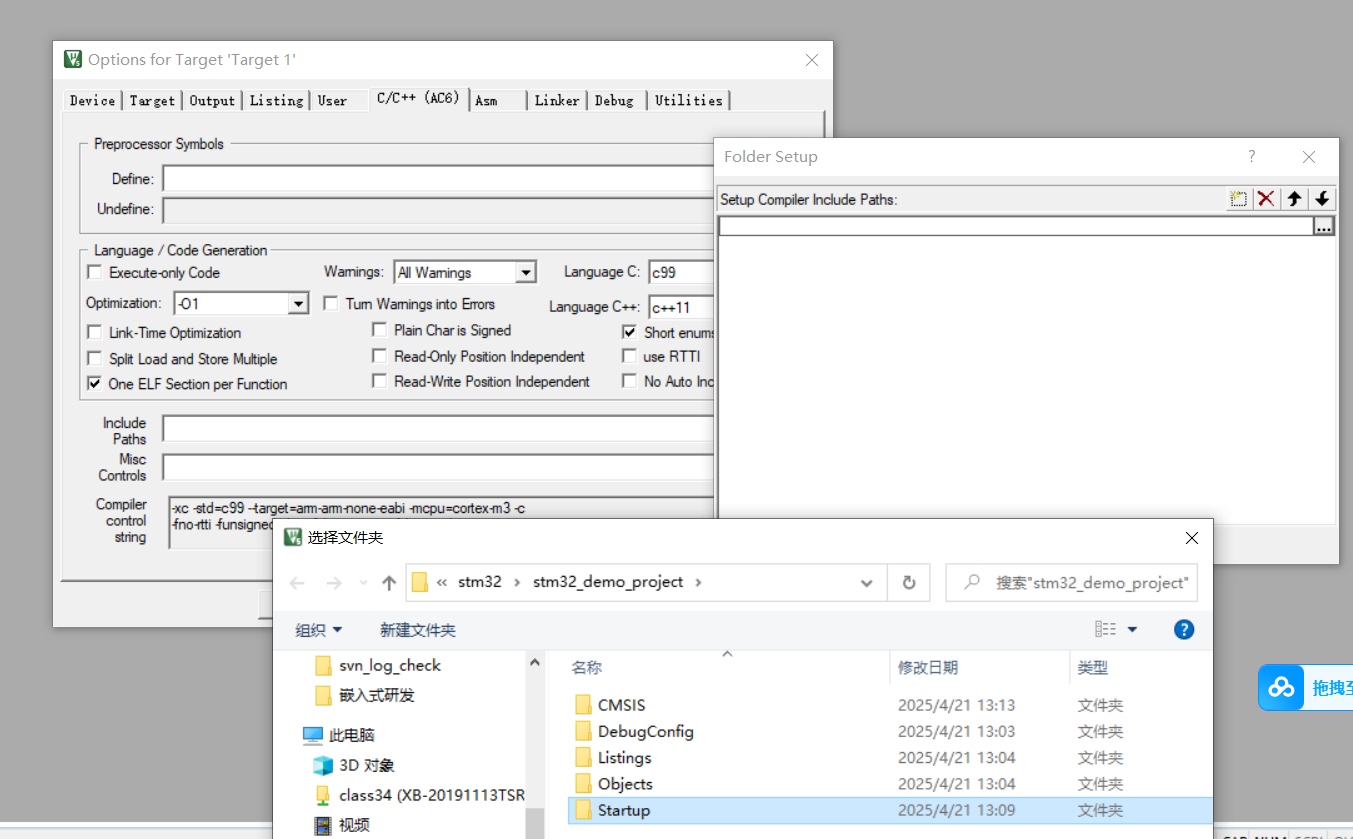
Task: Click the blue help icon in file dialog
Action: pos(1184,629)
